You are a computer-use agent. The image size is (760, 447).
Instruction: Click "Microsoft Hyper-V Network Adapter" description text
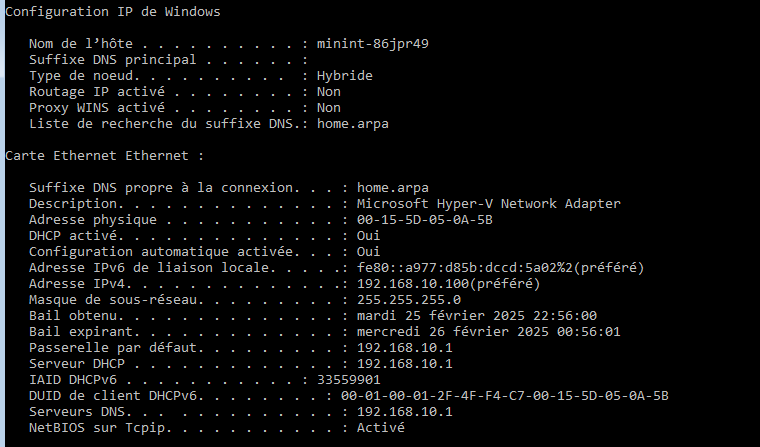[x=489, y=204]
